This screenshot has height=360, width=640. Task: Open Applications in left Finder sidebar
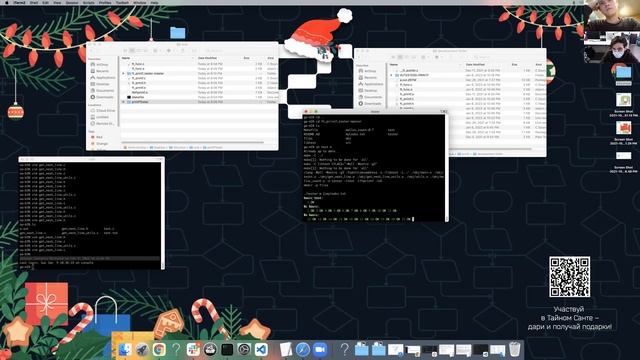point(102,78)
